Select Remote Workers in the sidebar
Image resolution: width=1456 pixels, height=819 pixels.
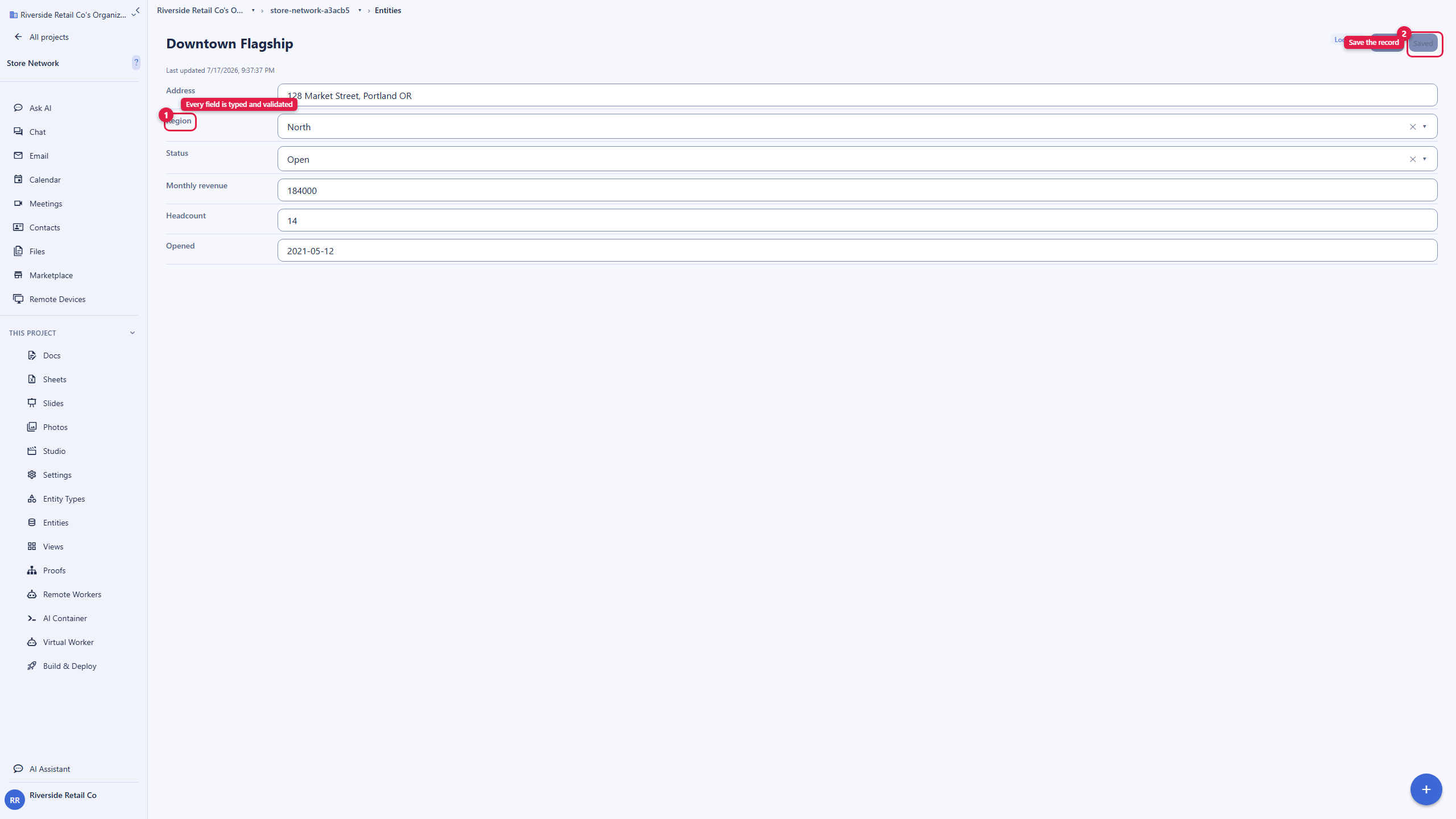click(x=72, y=594)
